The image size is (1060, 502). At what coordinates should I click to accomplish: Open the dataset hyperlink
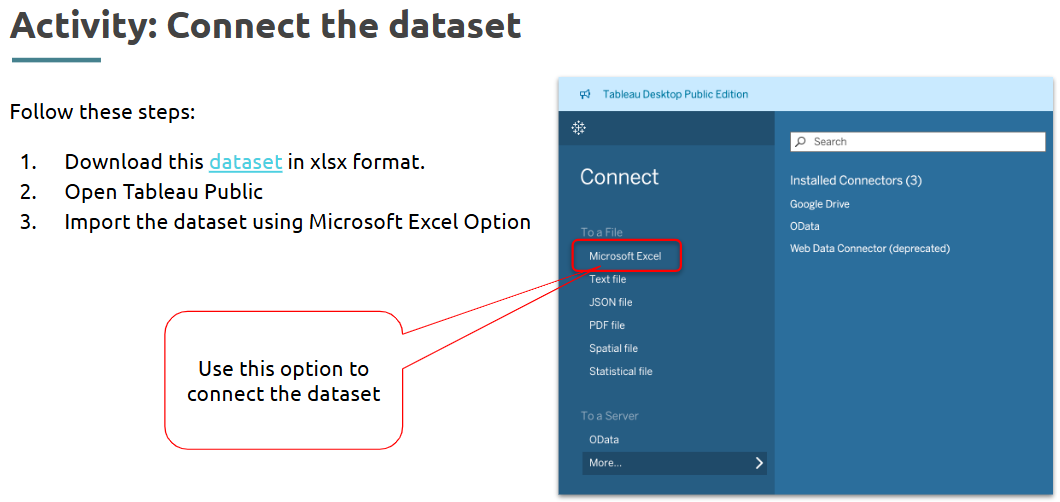point(245,162)
